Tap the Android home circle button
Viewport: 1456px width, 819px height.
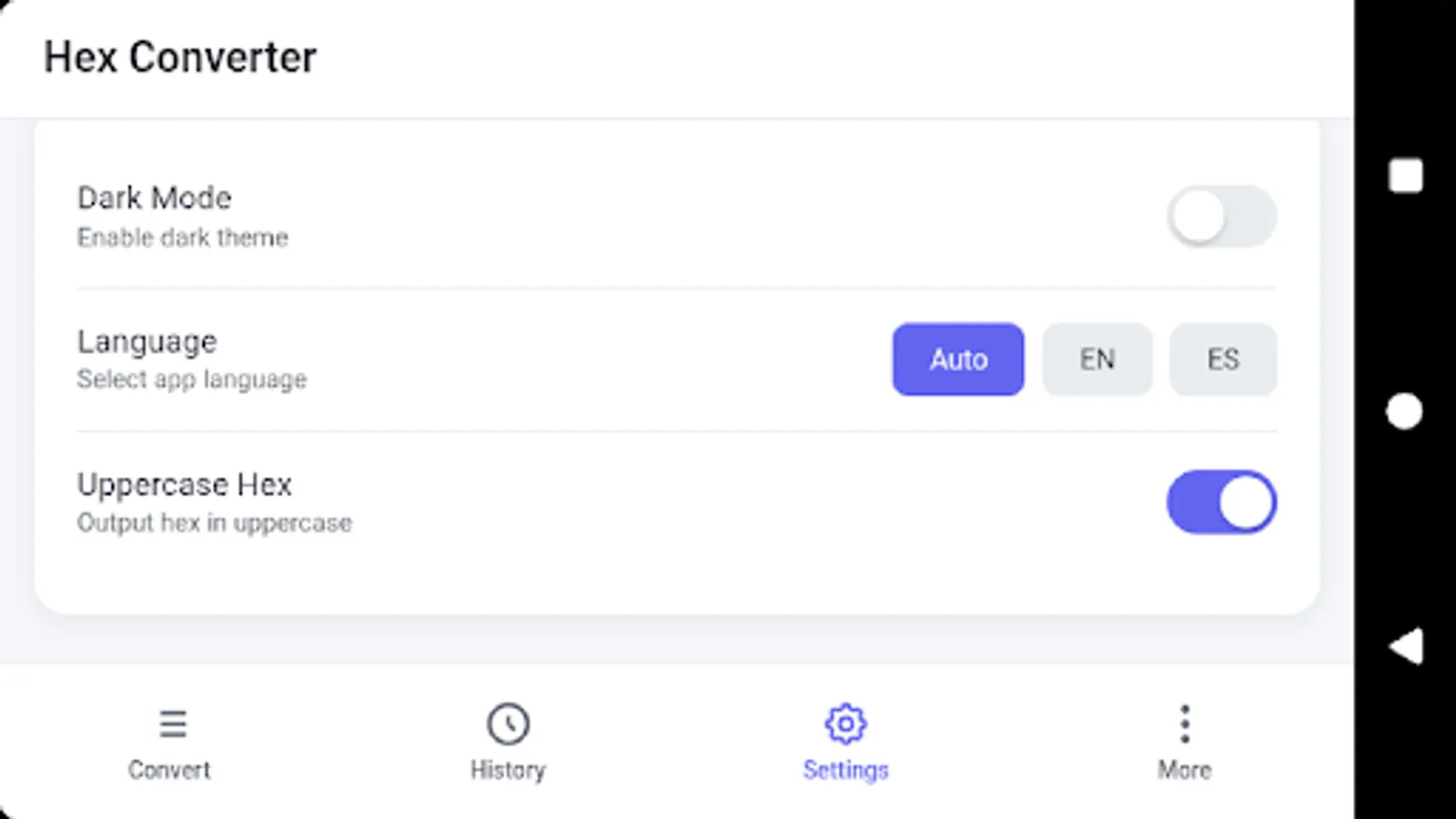click(x=1404, y=411)
